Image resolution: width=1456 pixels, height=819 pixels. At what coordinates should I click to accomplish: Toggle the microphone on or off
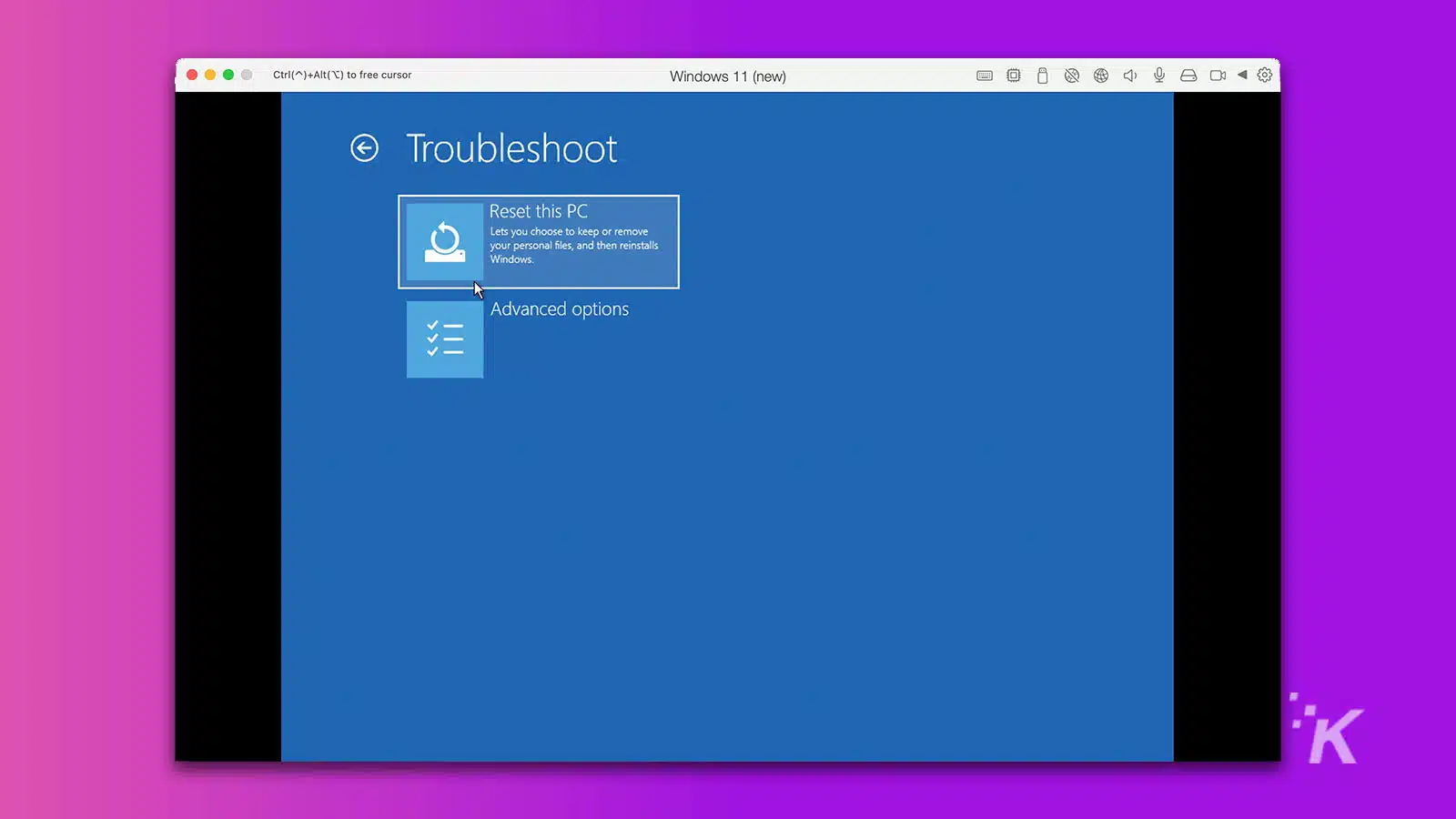(1159, 76)
